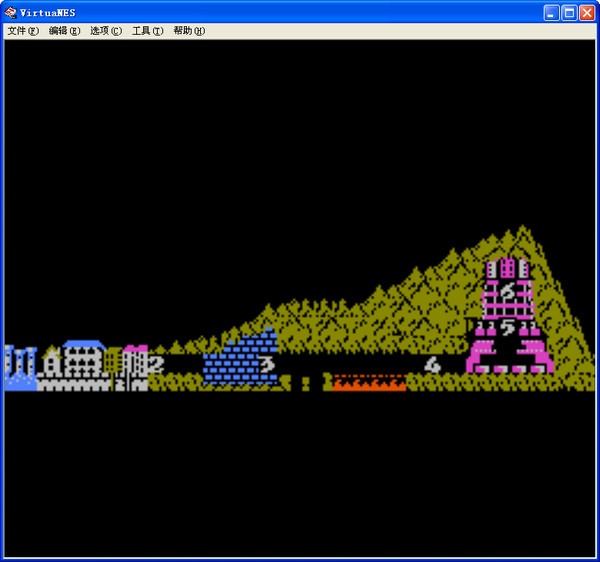Open the 工具(T) tools menu
This screenshot has width=600, height=562.
(x=147, y=31)
